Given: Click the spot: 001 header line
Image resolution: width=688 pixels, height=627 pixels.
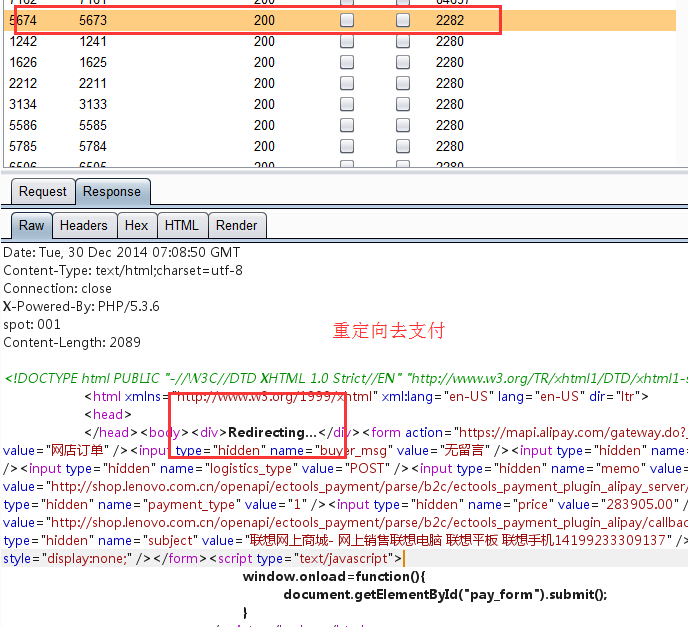Looking at the screenshot, I should click(x=32, y=324).
